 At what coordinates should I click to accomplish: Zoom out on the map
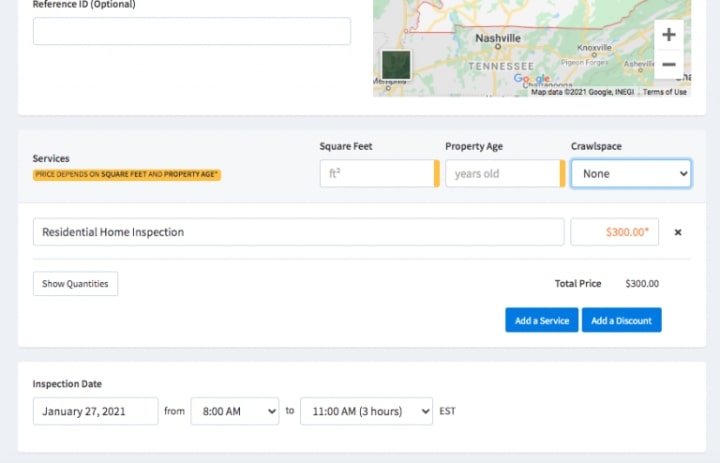[669, 64]
